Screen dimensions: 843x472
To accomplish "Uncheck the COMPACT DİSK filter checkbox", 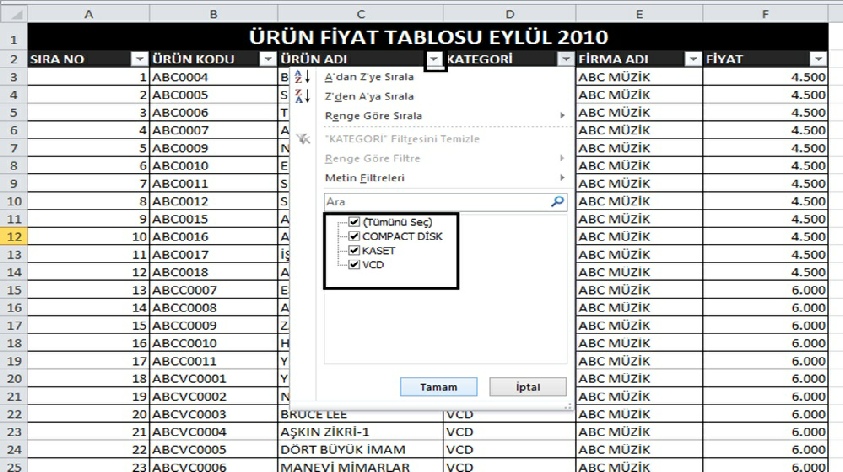I will pos(354,236).
